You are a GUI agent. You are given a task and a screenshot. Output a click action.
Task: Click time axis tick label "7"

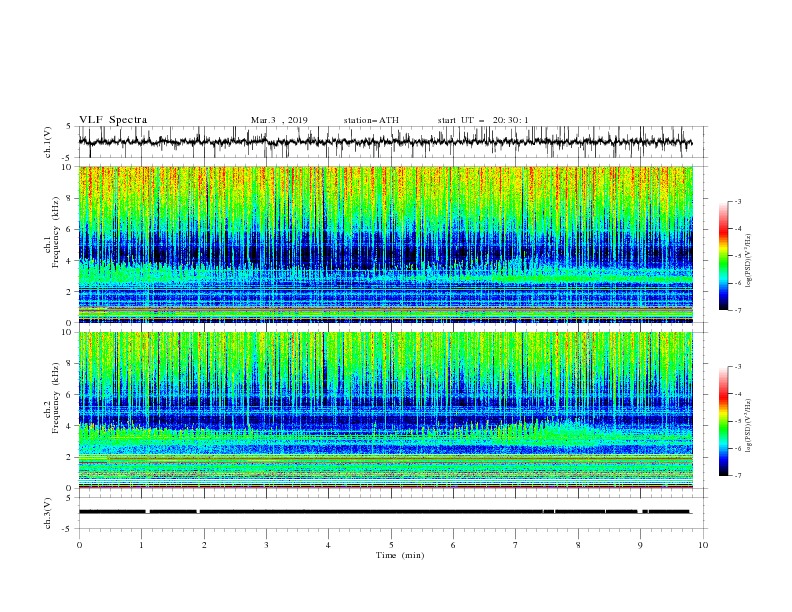point(516,545)
